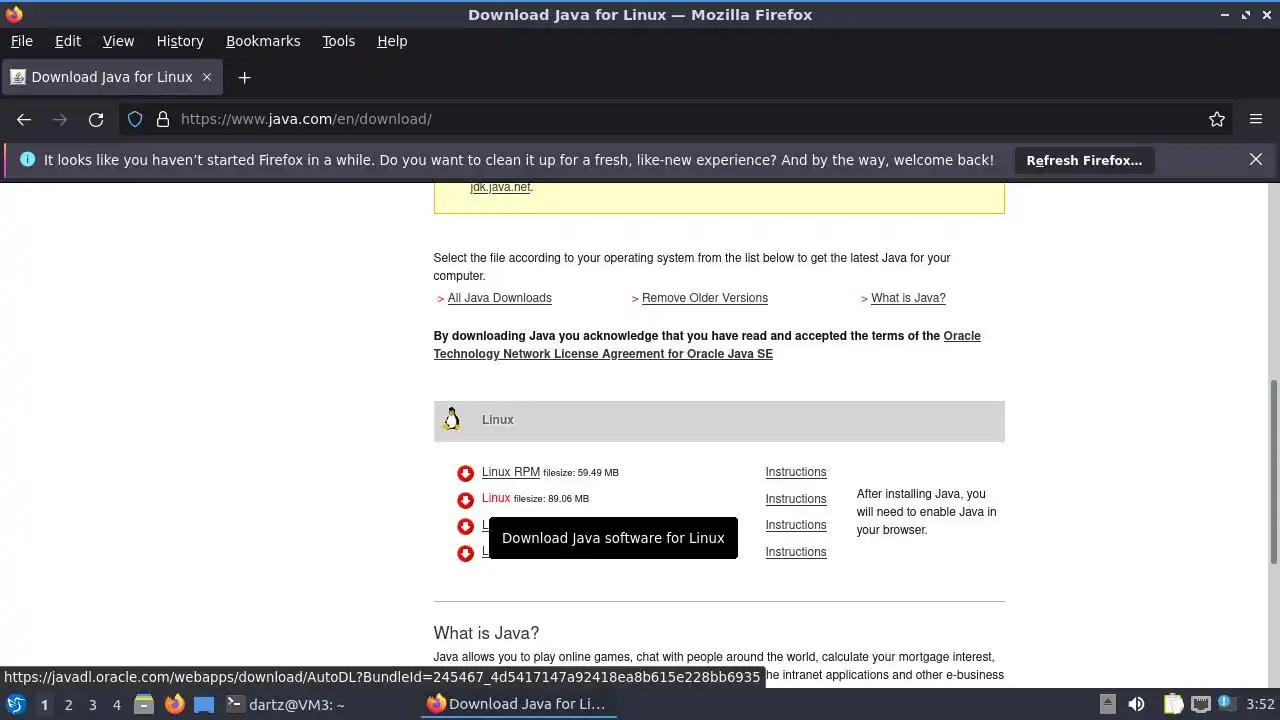
Task: Open the All Java Downloads link
Action: pos(500,298)
